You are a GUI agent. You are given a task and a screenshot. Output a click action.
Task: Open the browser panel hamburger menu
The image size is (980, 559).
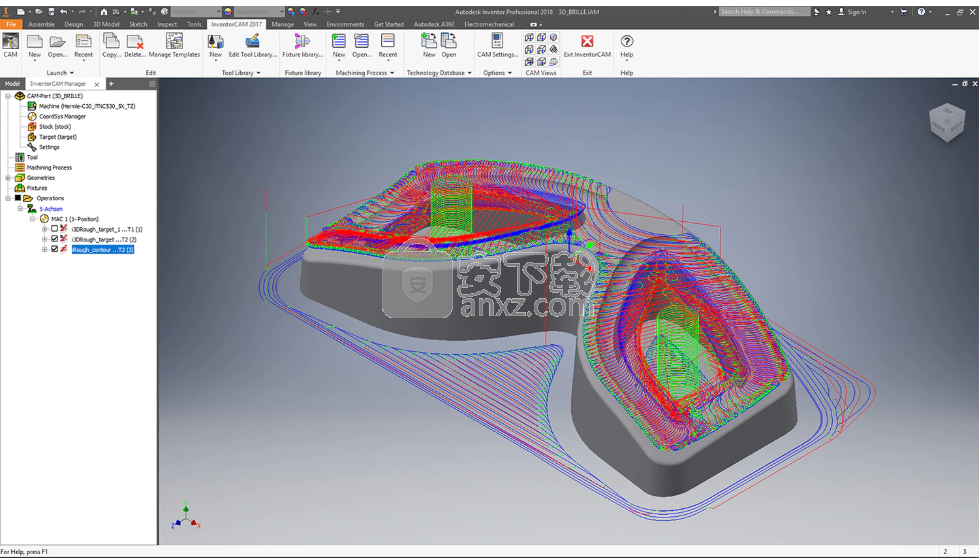pyautogui.click(x=152, y=84)
